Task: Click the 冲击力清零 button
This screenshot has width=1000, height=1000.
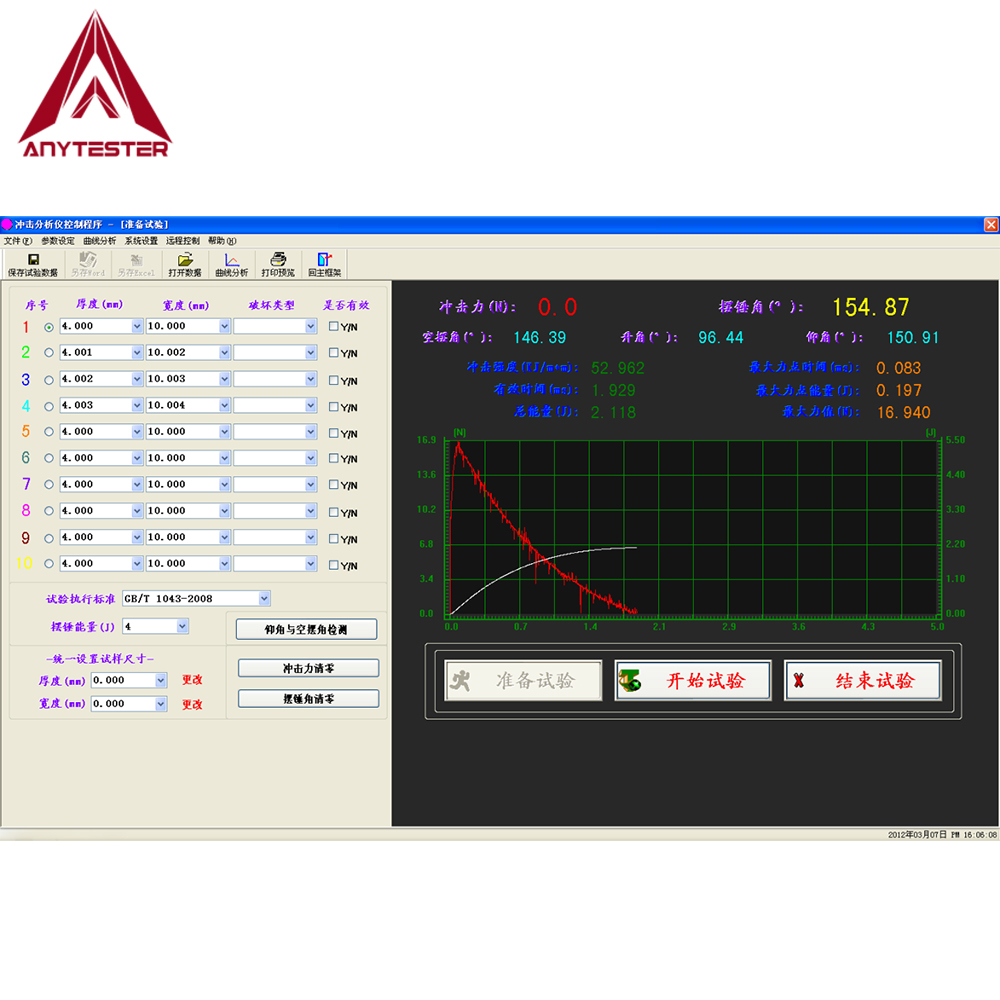Action: click(309, 668)
